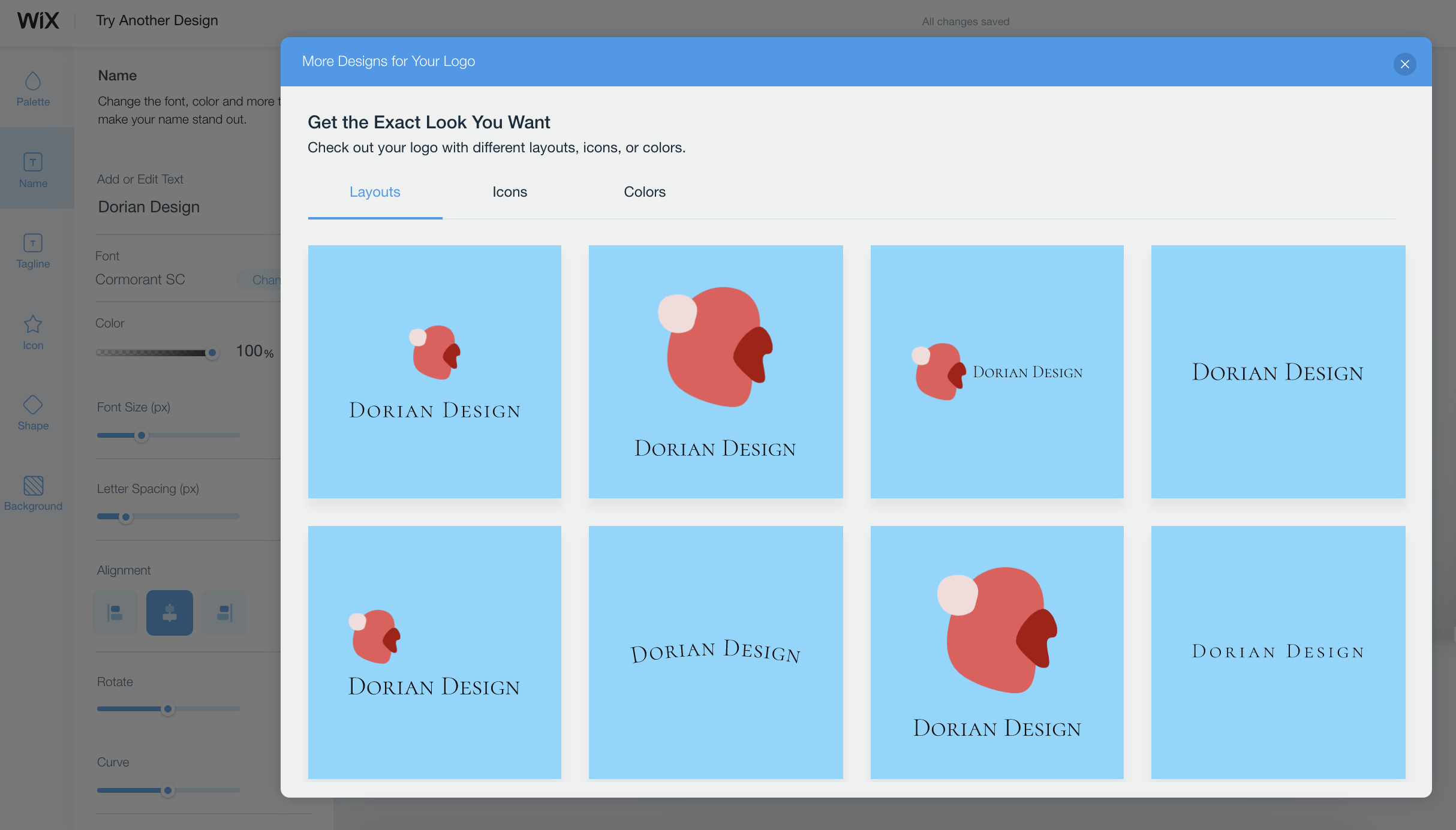The height and width of the screenshot is (830, 1456).
Task: Edit the Dorian Design text field
Action: [x=188, y=207]
